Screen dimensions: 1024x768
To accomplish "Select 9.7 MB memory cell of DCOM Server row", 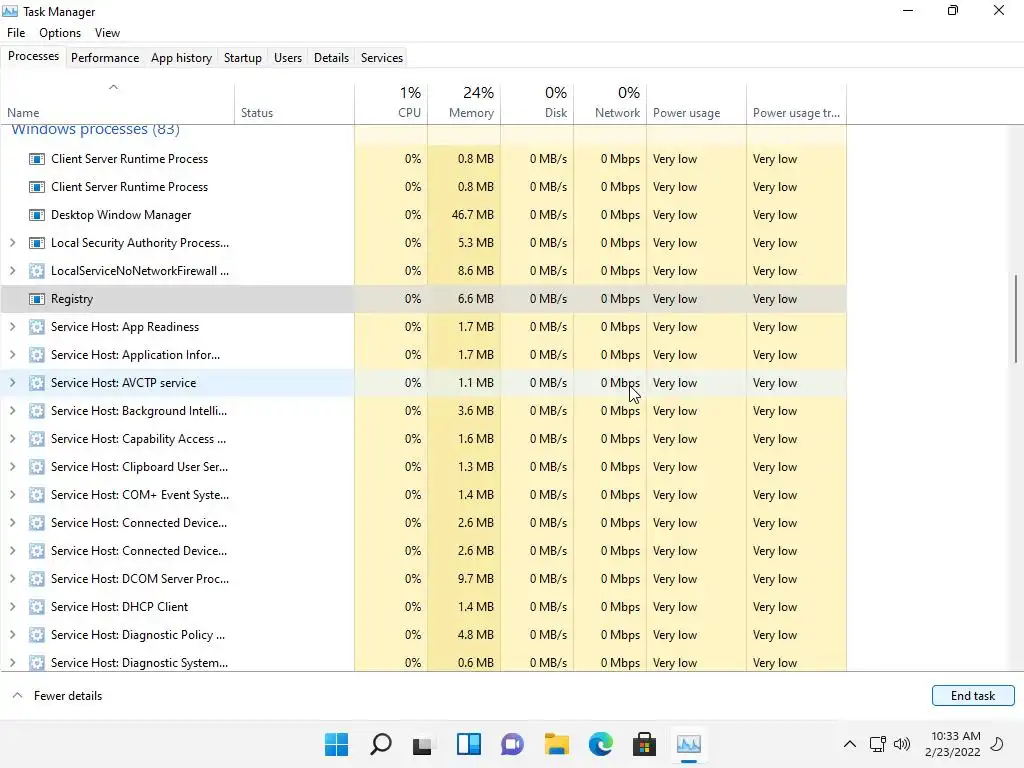I will click(464, 579).
